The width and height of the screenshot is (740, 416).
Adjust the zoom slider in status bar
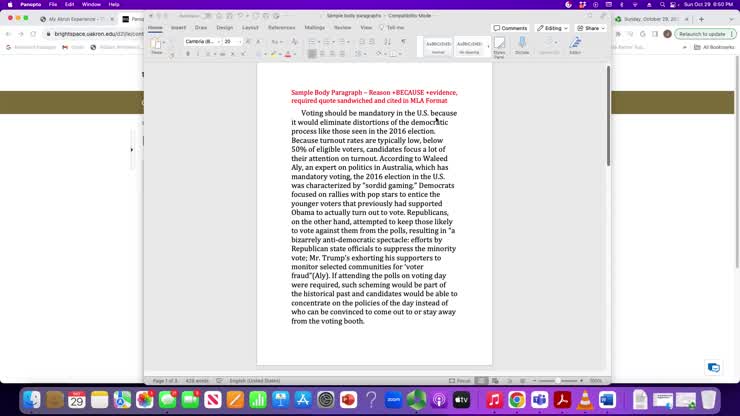[x=558, y=381]
